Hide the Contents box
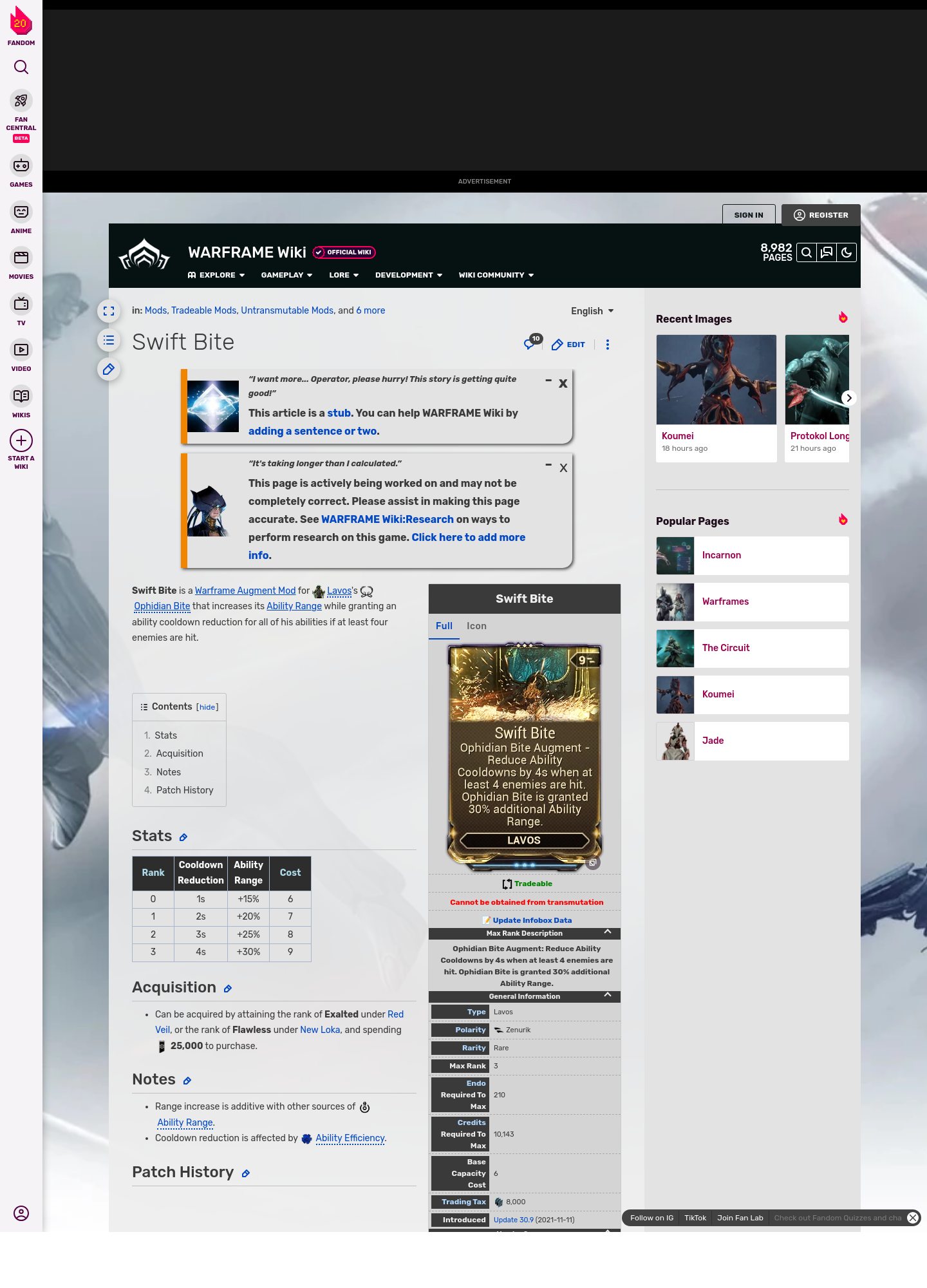 (x=207, y=707)
